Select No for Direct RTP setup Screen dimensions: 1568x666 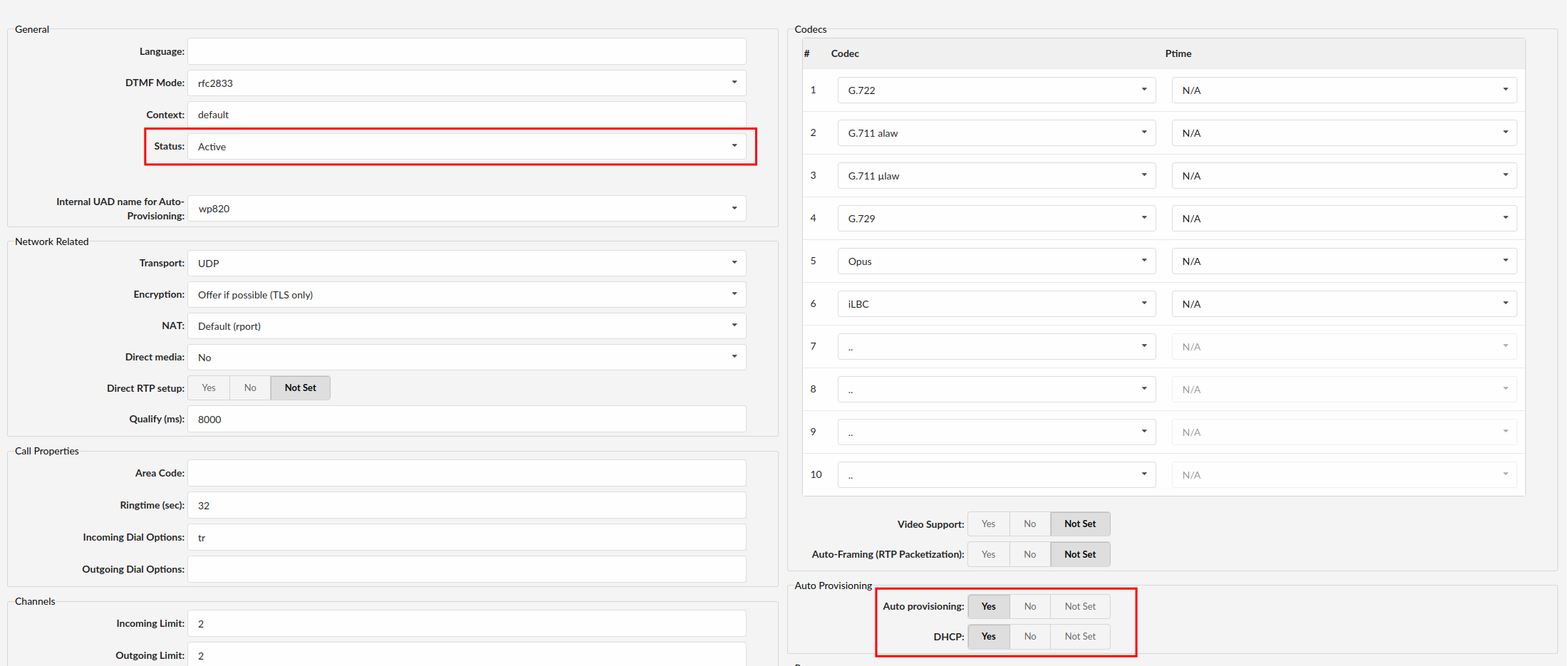250,388
